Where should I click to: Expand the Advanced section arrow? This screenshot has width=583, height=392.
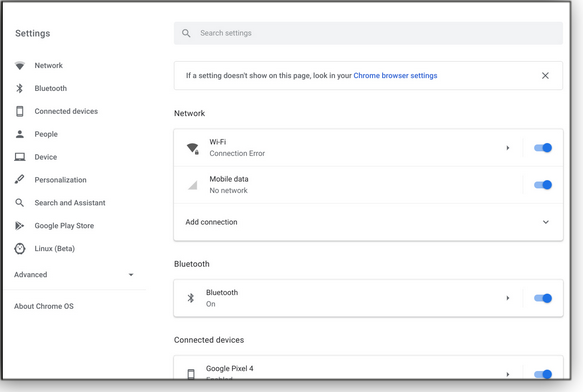[x=131, y=275]
